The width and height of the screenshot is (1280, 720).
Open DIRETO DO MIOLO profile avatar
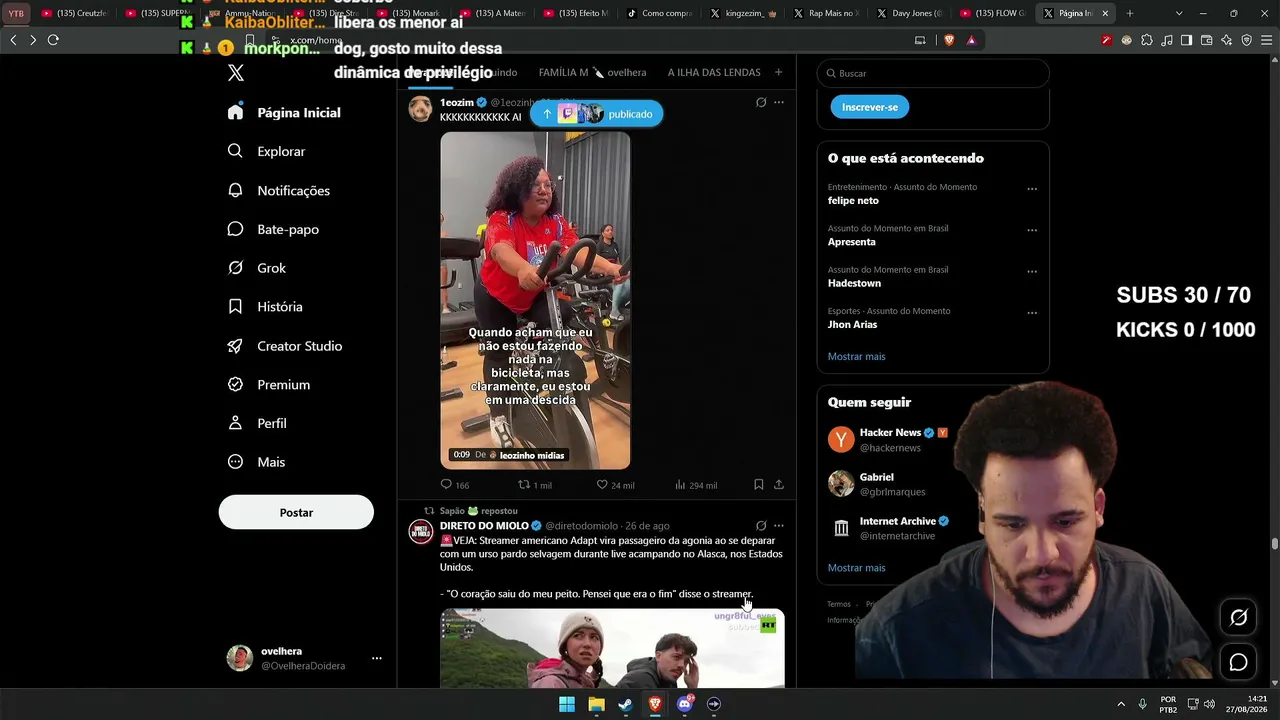point(421,531)
